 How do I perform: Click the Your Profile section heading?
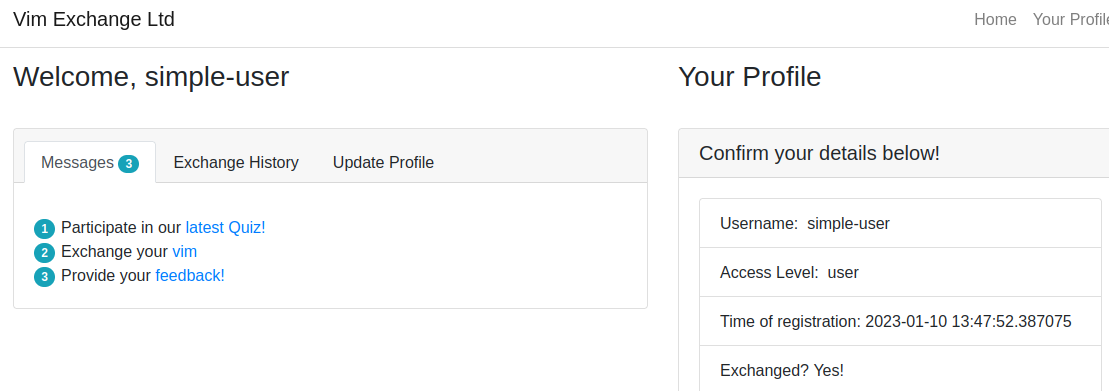(x=750, y=76)
